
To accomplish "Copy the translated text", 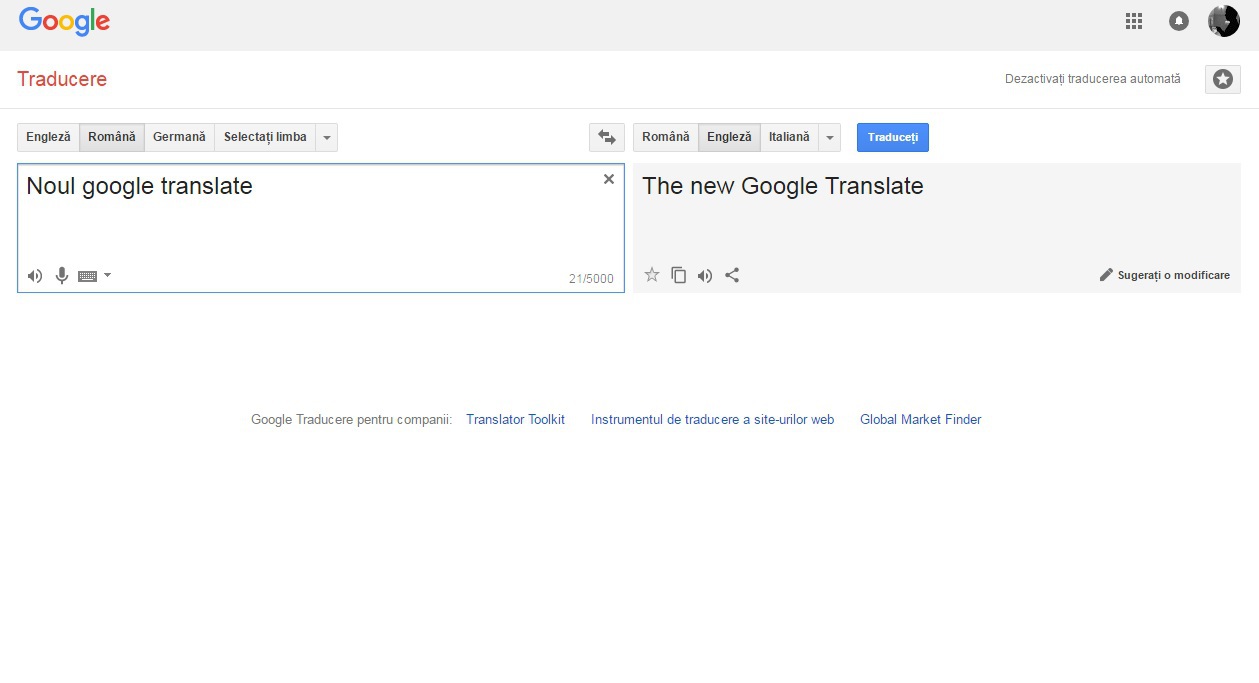I will (679, 275).
